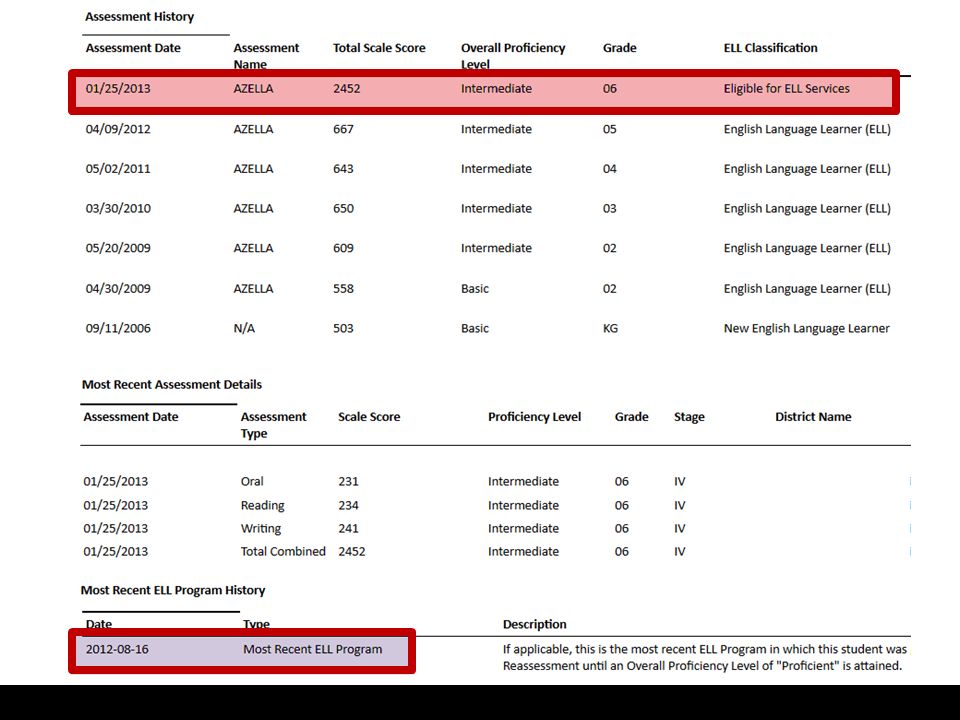960x720 pixels.
Task: Click the 558 total scale score
Action: point(343,289)
